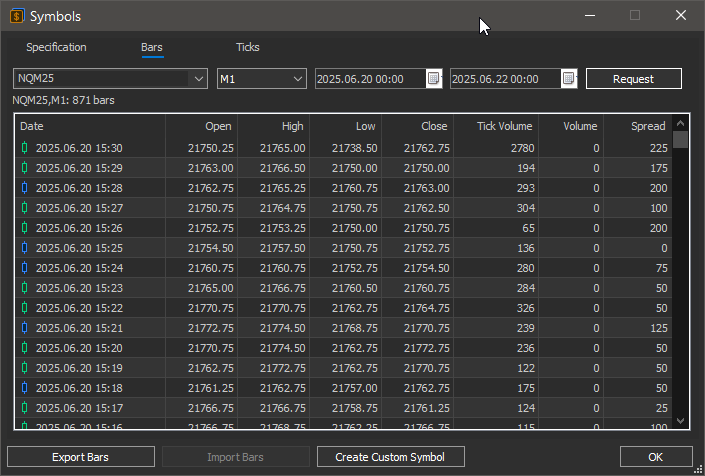The height and width of the screenshot is (476, 705).
Task: Minimize the Symbols window
Action: pos(590,15)
